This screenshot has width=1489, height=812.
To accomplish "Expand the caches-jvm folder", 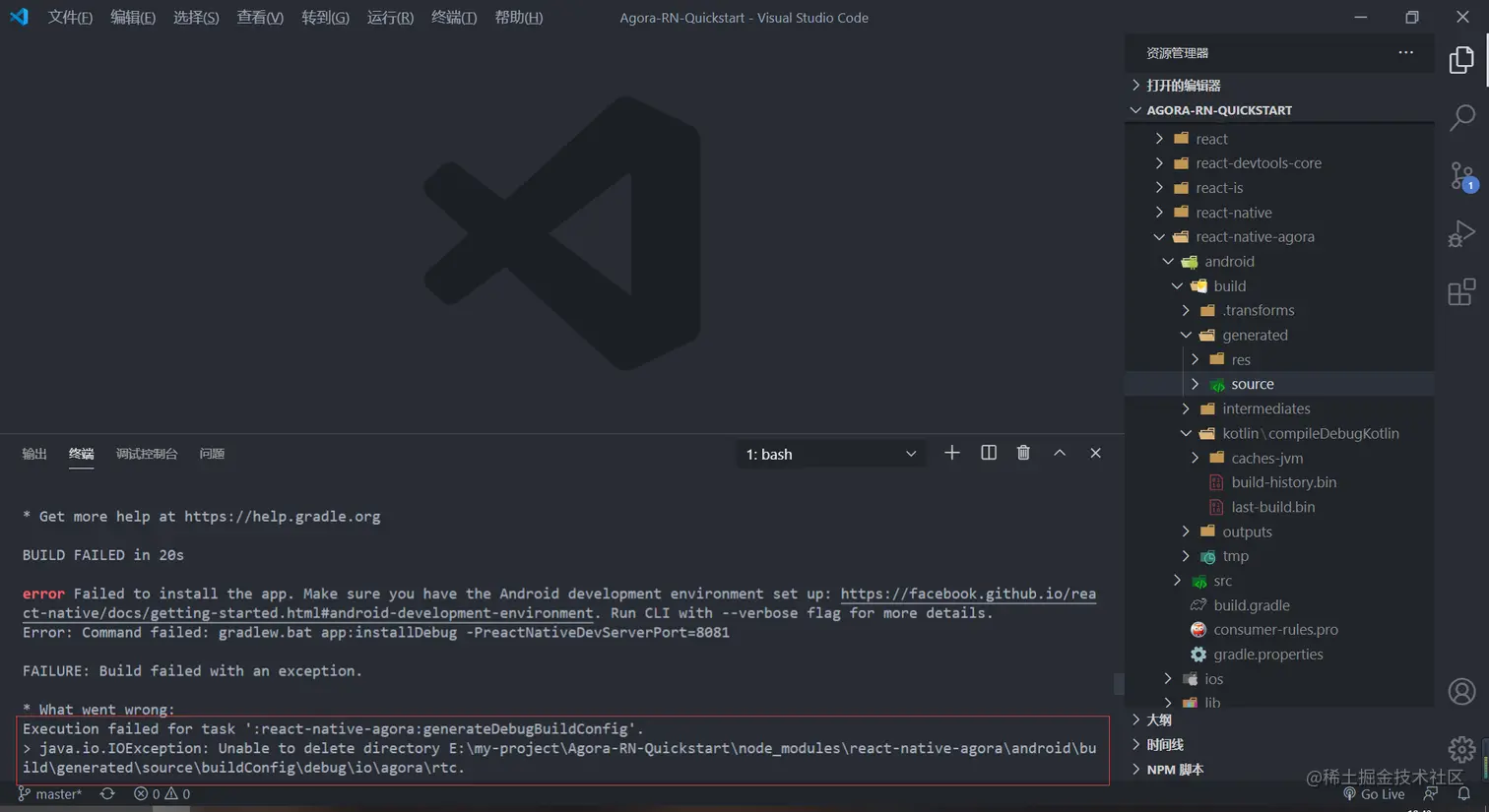I will point(1279,458).
